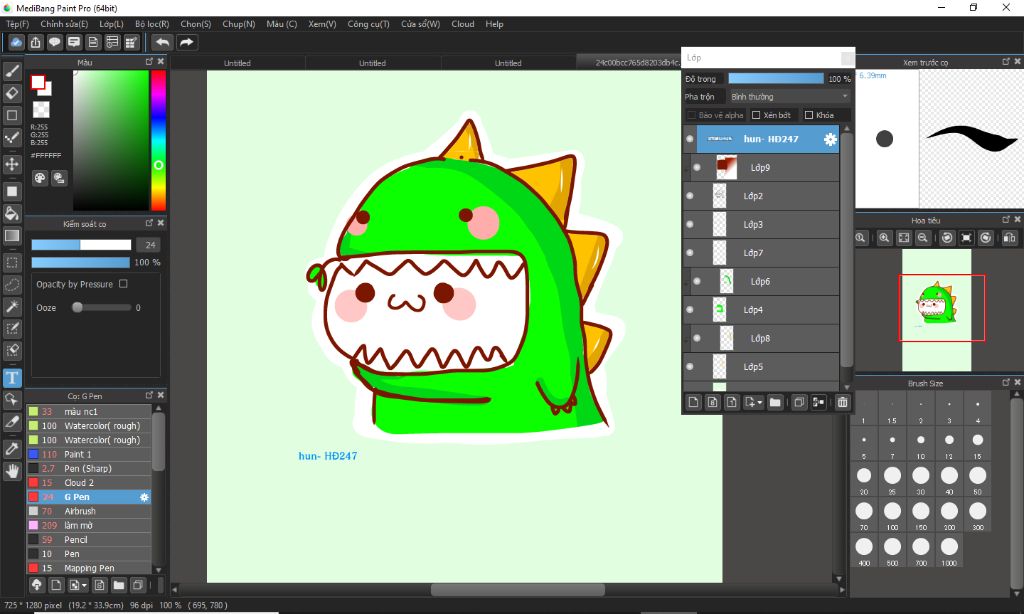The width and height of the screenshot is (1024, 614).
Task: Hide the Lớp2 layer
Action: pyautogui.click(x=690, y=196)
